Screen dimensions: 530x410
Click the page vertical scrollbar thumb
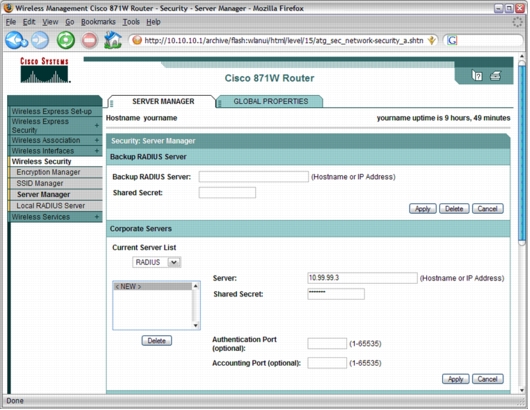tap(522, 152)
